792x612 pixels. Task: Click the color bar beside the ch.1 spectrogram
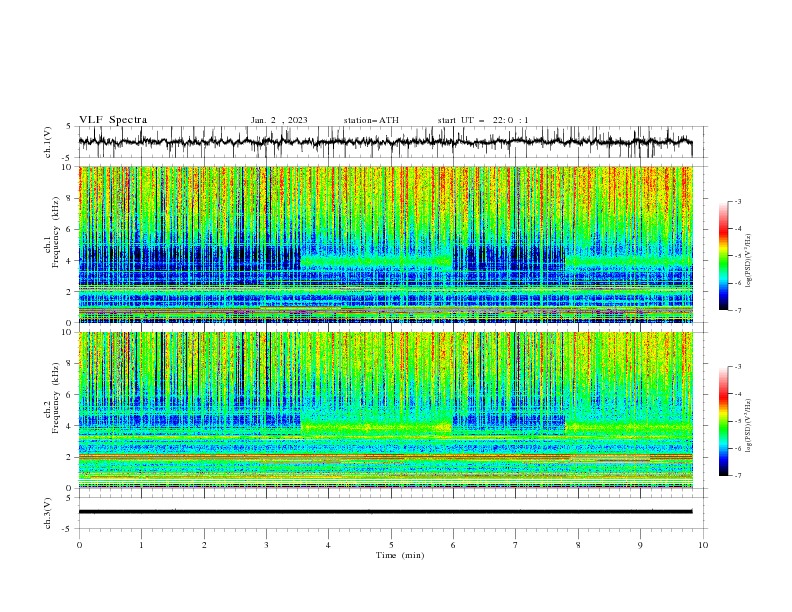723,256
